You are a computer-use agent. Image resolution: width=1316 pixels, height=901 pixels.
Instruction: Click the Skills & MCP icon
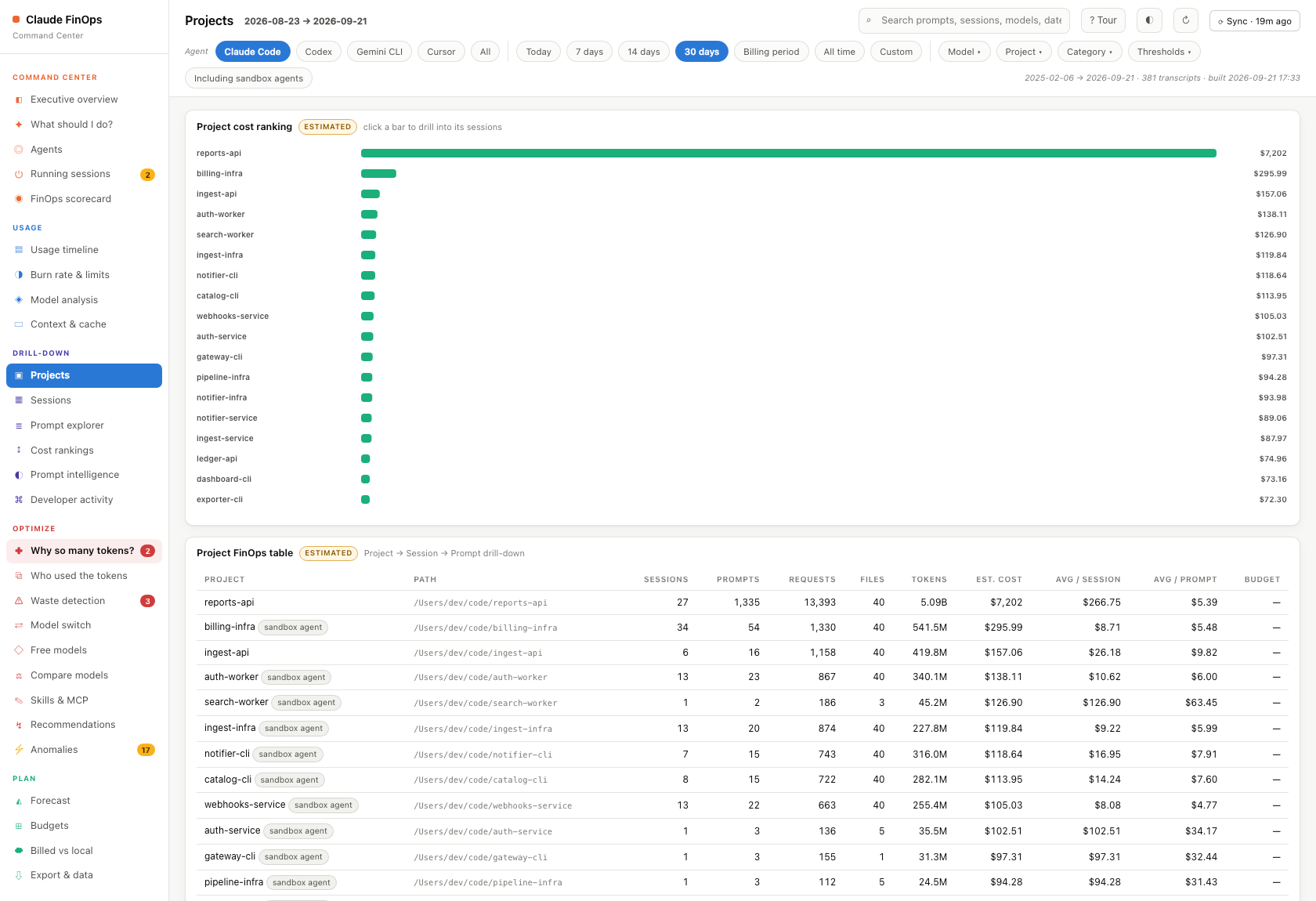19,700
